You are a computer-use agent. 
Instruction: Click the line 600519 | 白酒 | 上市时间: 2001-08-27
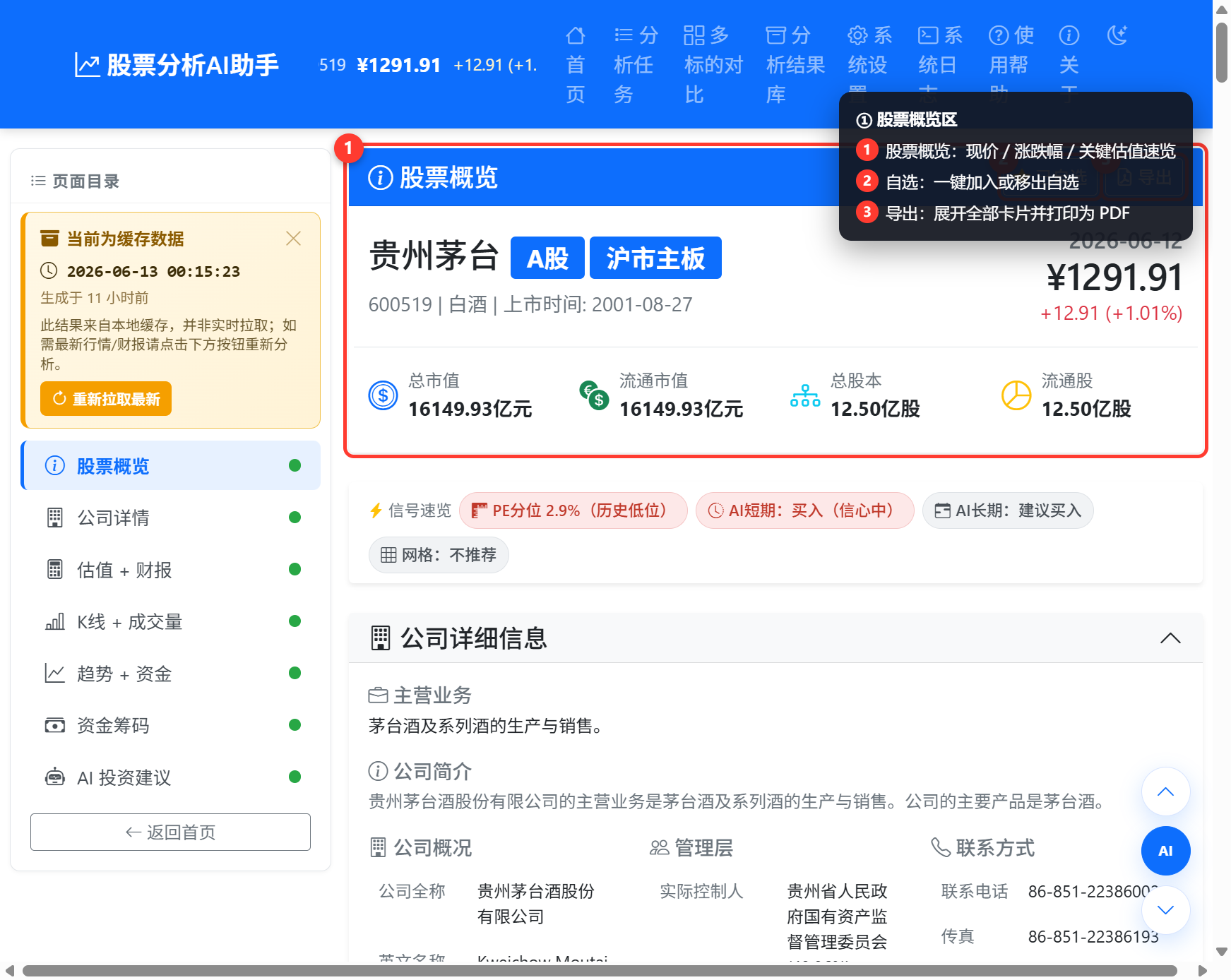coord(530,304)
